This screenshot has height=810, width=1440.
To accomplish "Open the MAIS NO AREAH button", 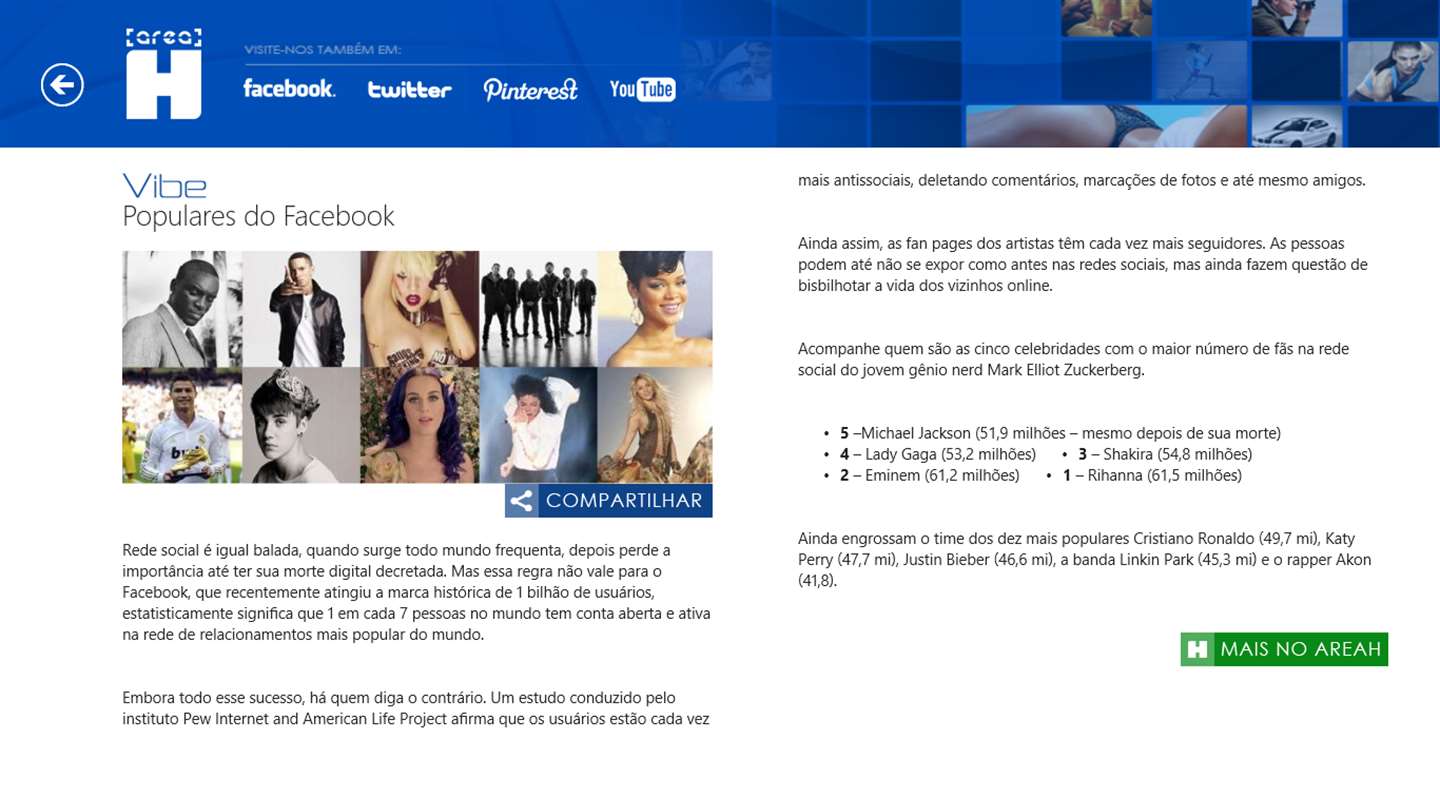I will (x=1284, y=649).
